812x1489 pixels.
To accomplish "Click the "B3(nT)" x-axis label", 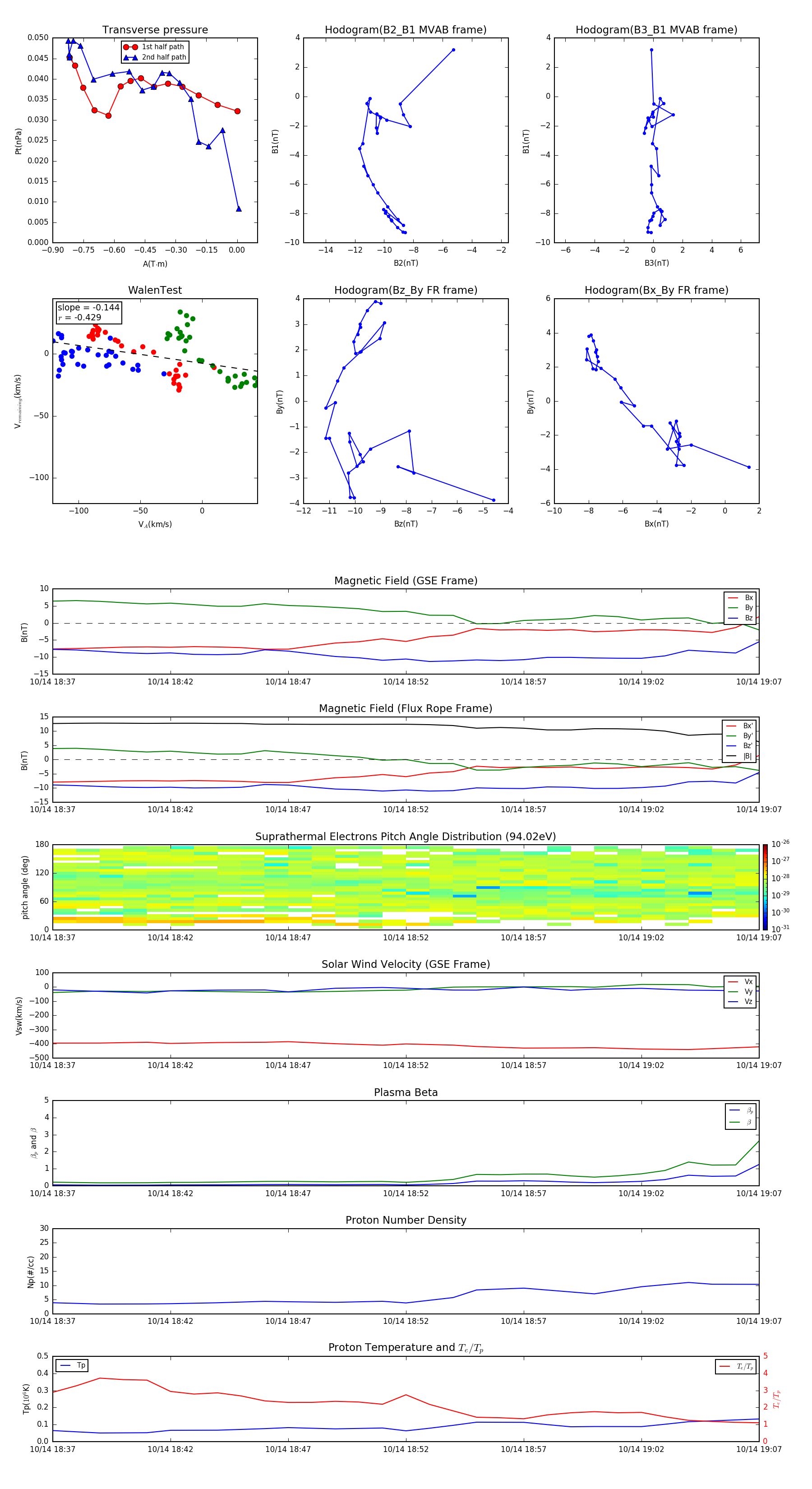I will click(x=656, y=263).
